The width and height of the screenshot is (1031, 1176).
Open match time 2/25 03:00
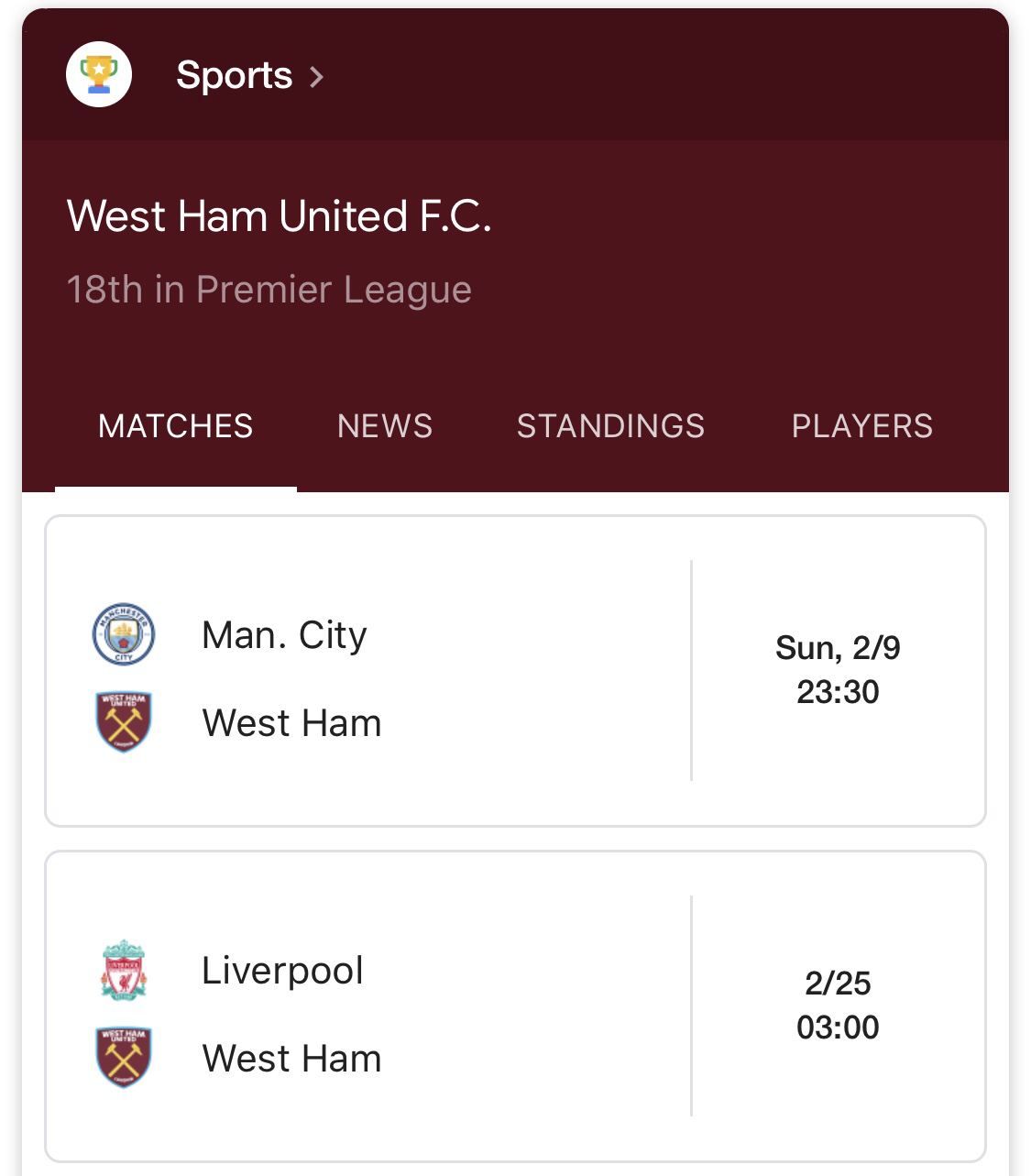click(838, 1006)
